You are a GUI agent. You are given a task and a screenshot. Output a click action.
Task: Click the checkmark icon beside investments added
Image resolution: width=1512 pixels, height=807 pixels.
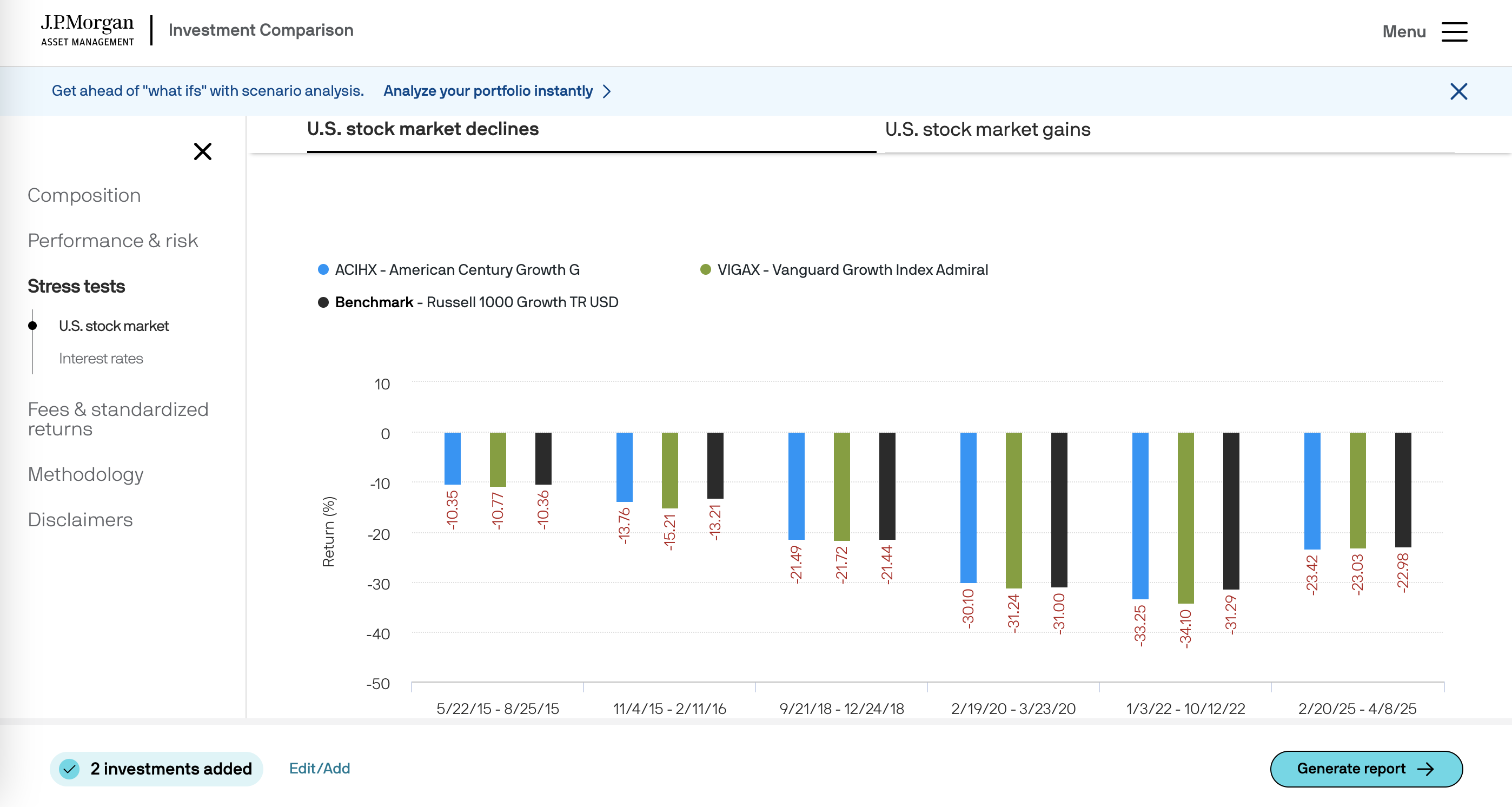[70, 768]
